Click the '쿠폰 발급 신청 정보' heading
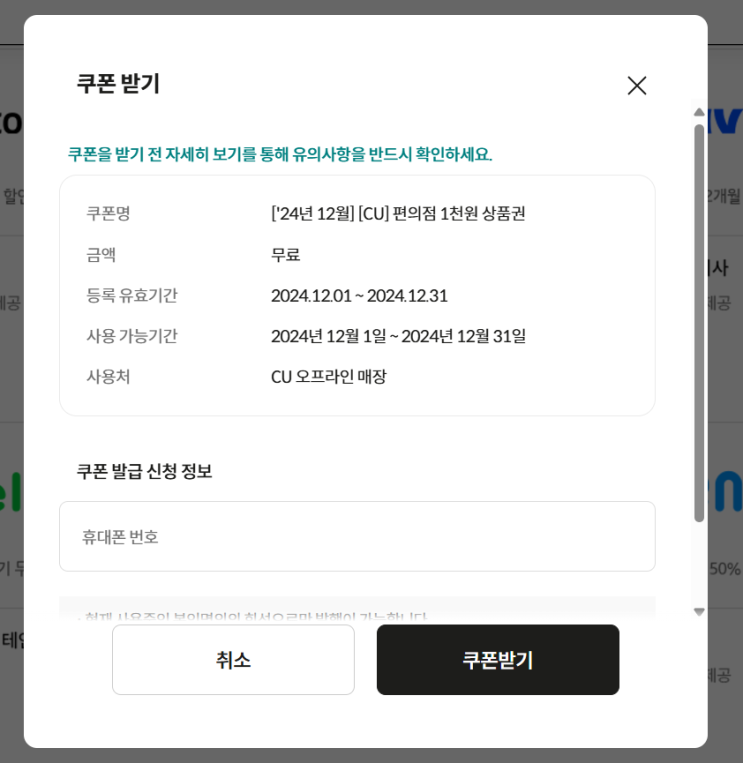Screen dimensions: 743x763 click(145, 471)
